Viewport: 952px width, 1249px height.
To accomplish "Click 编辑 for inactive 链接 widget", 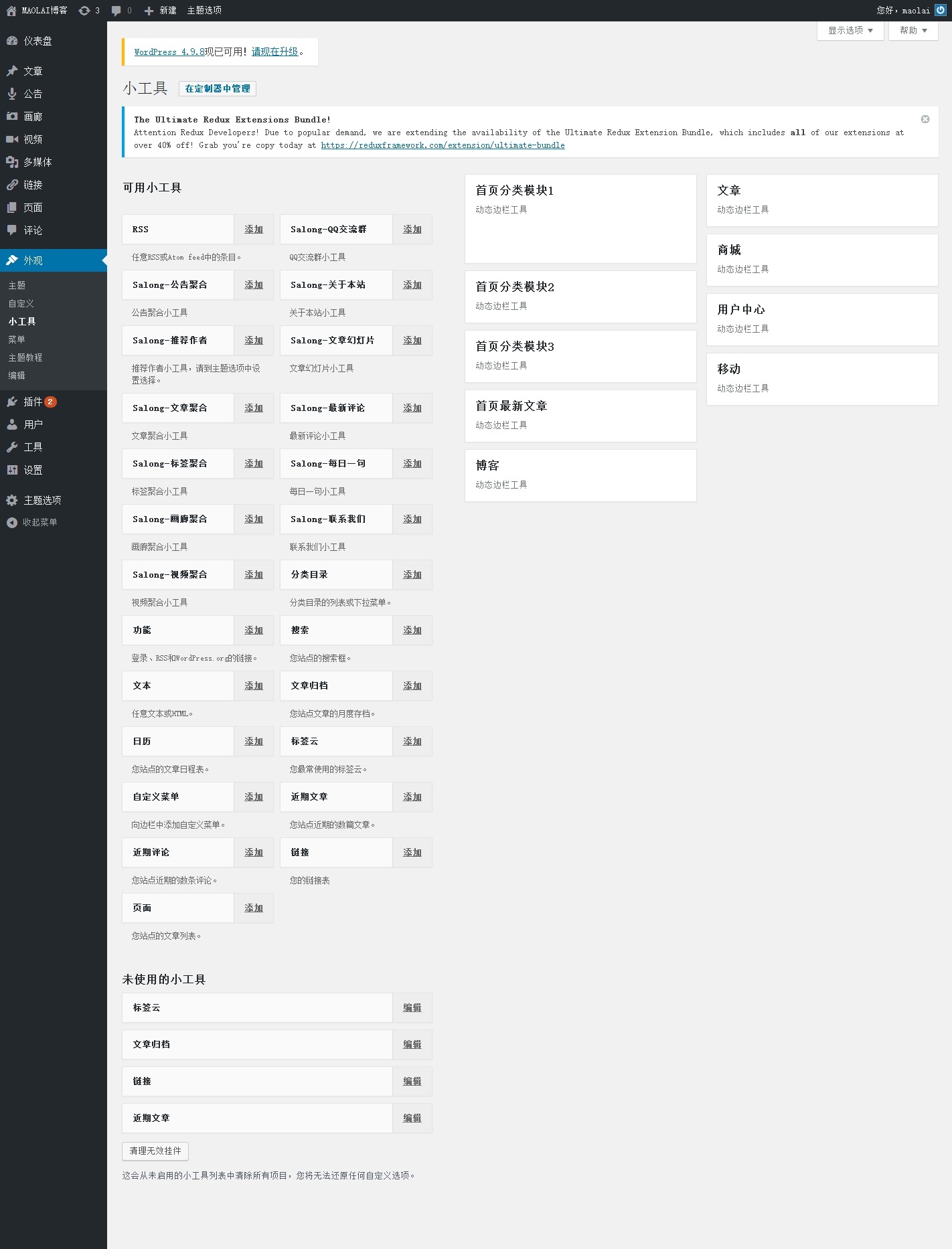I will pos(412,1082).
